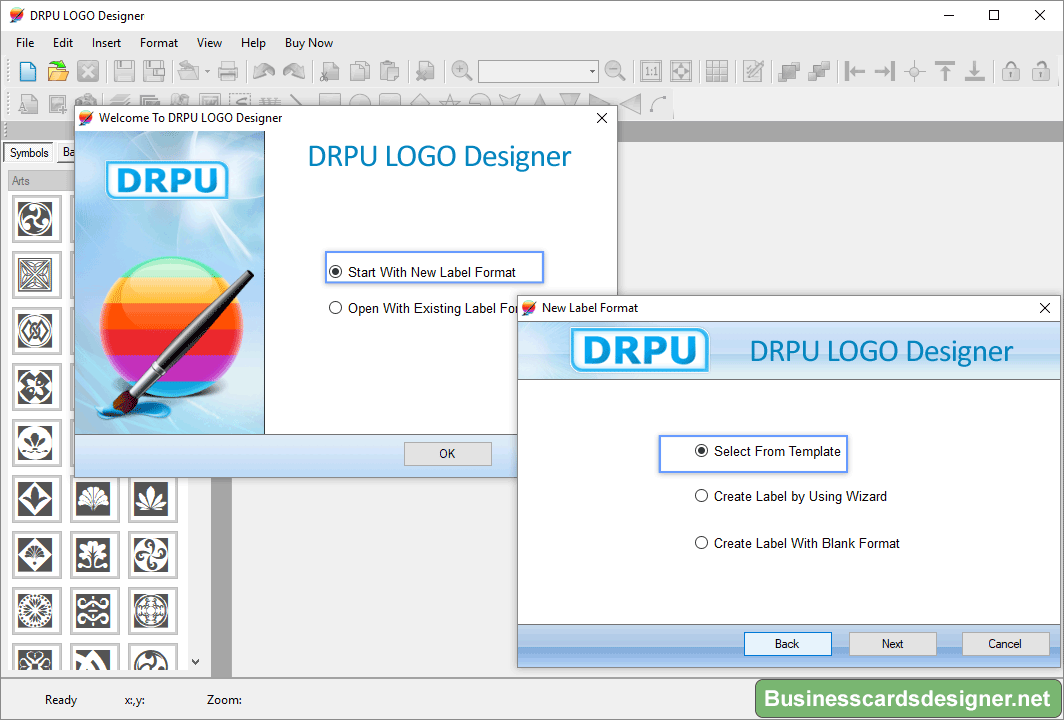Screen dimensions: 1064x720
Task: Open the Buy Now menu
Action: pos(309,43)
